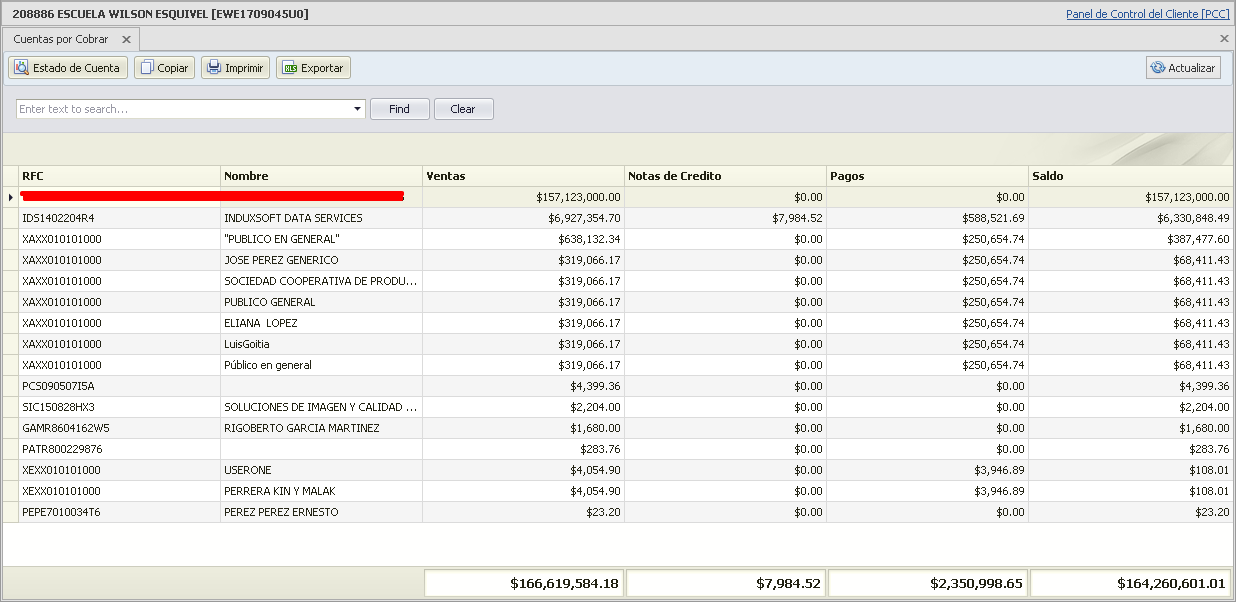The width and height of the screenshot is (1236, 602).
Task: Sort by the RFC column header
Action: (118, 176)
